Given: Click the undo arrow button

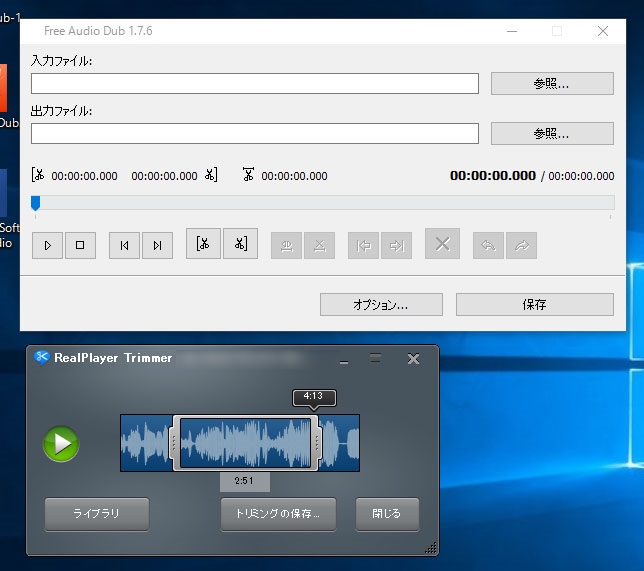Looking at the screenshot, I should [488, 246].
